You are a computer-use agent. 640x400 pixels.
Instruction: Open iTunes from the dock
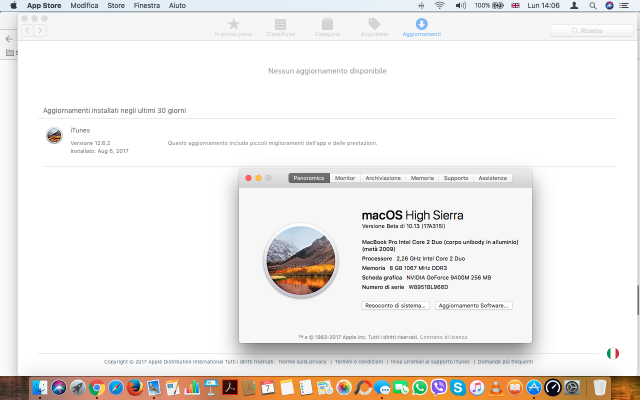[477, 387]
